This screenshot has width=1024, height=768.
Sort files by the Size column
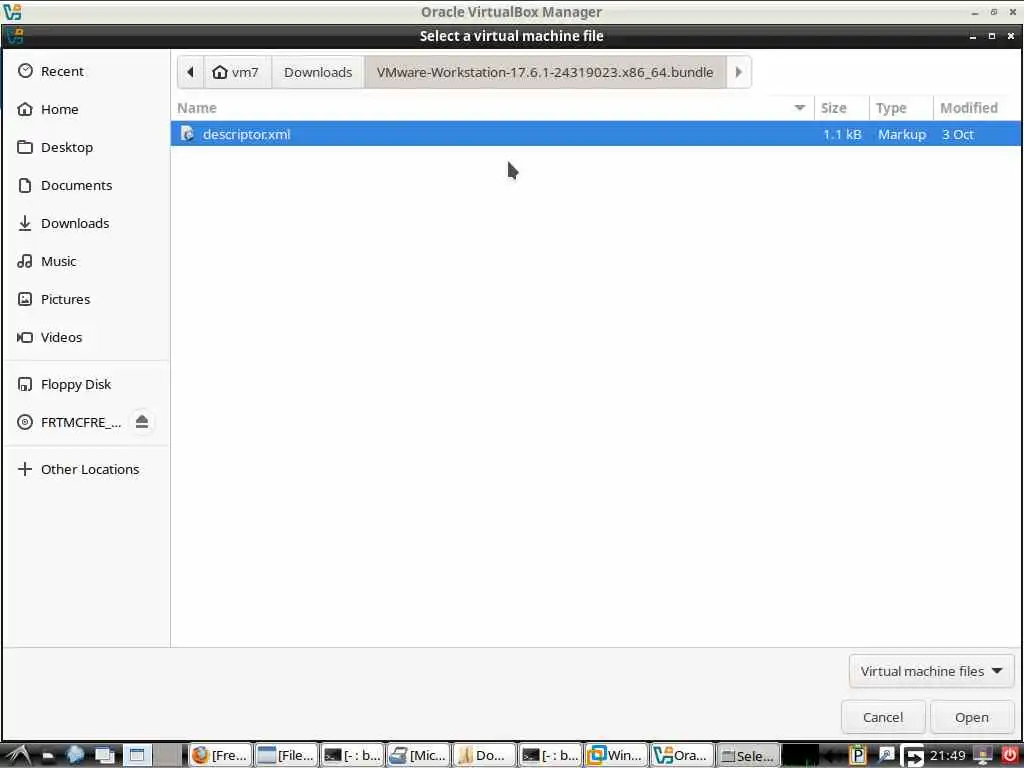pyautogui.click(x=841, y=108)
